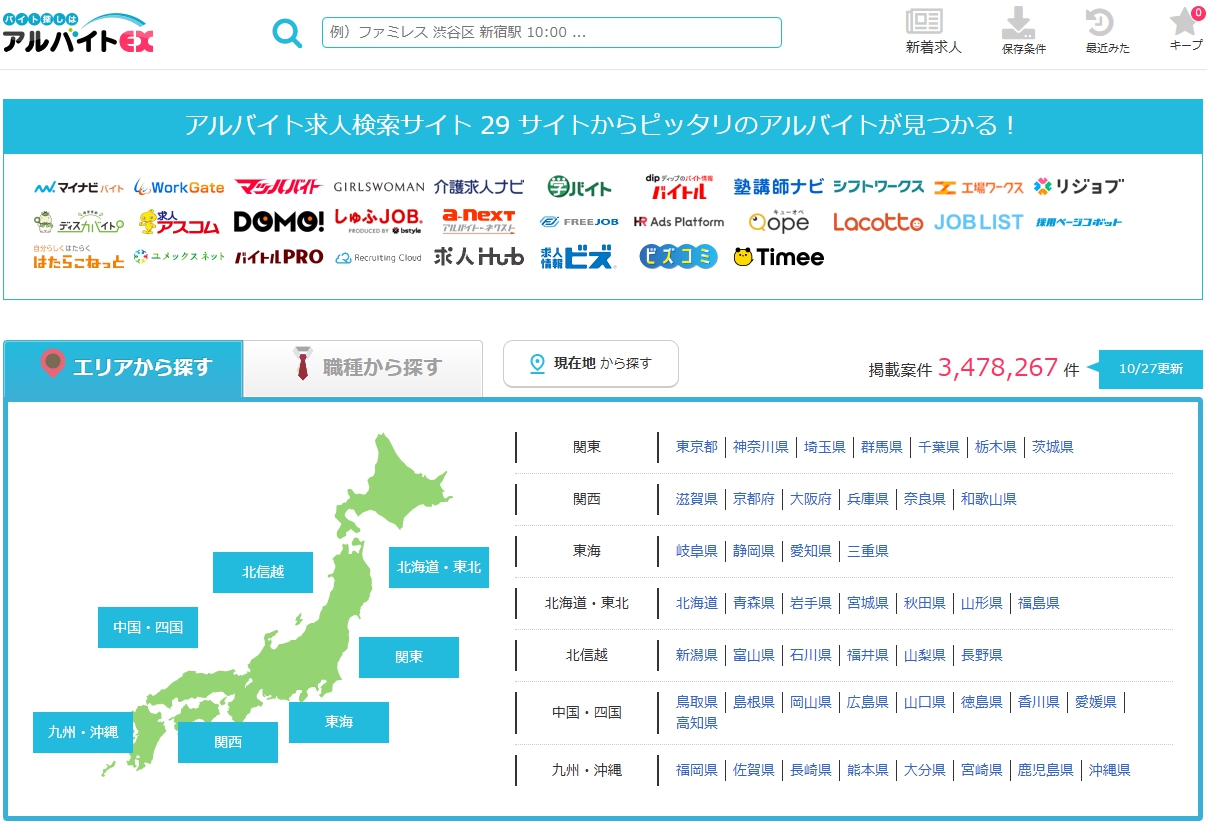This screenshot has height=823, width=1207.
Task: Click the ビズコミ logo
Action: coord(679,257)
